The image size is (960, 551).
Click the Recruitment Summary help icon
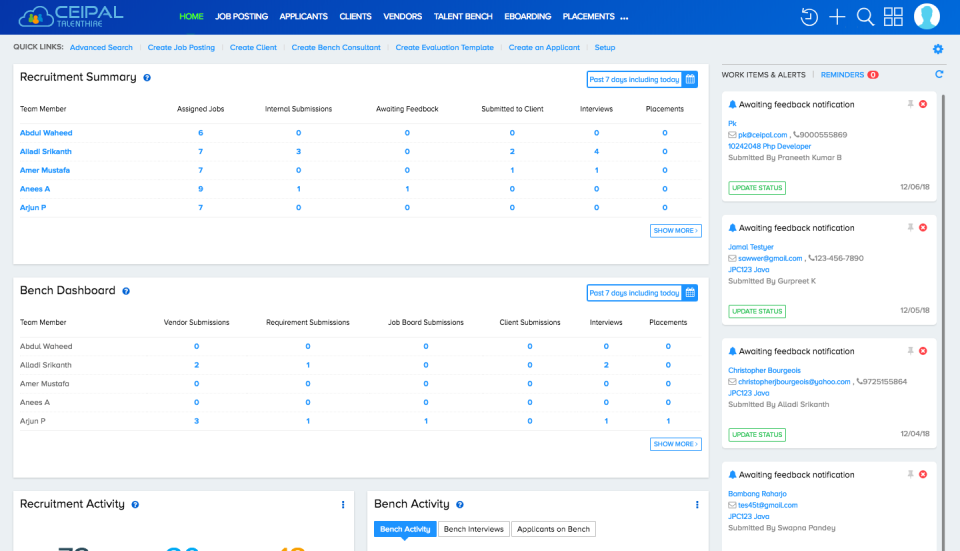pyautogui.click(x=147, y=78)
